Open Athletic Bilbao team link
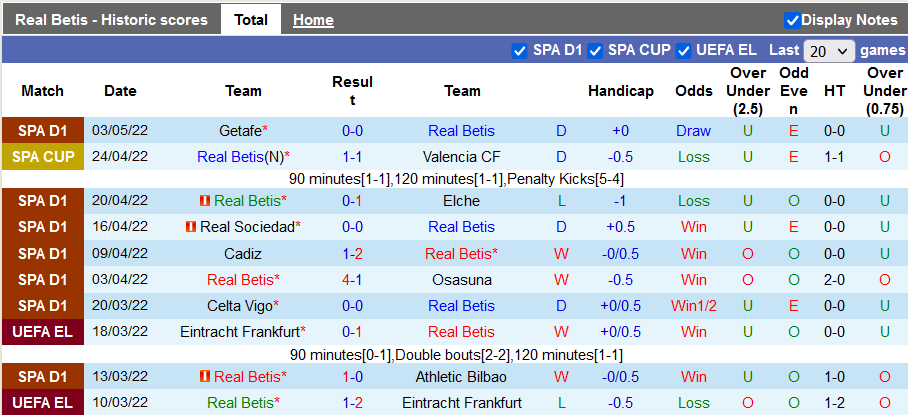 (462, 377)
